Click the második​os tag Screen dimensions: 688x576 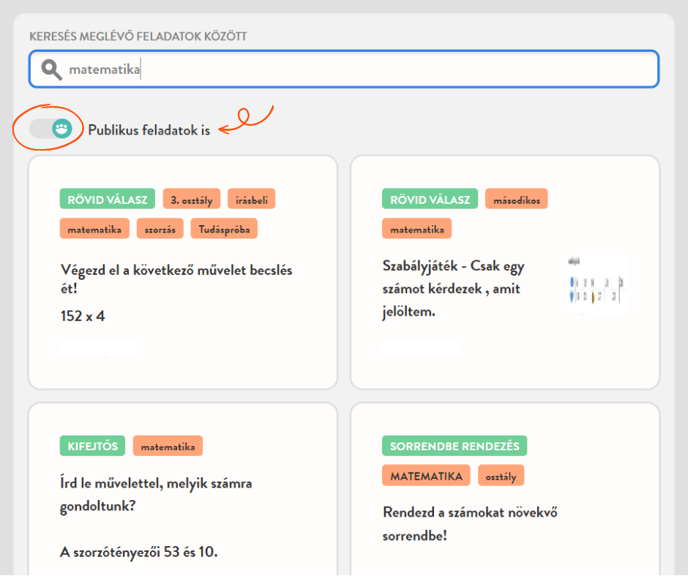pyautogui.click(x=516, y=199)
